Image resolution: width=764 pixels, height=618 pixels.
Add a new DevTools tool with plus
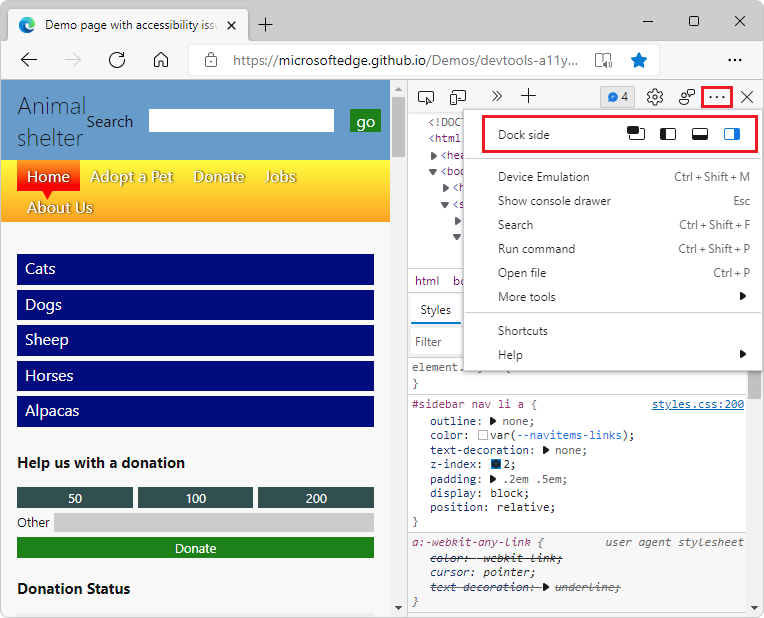tap(528, 96)
